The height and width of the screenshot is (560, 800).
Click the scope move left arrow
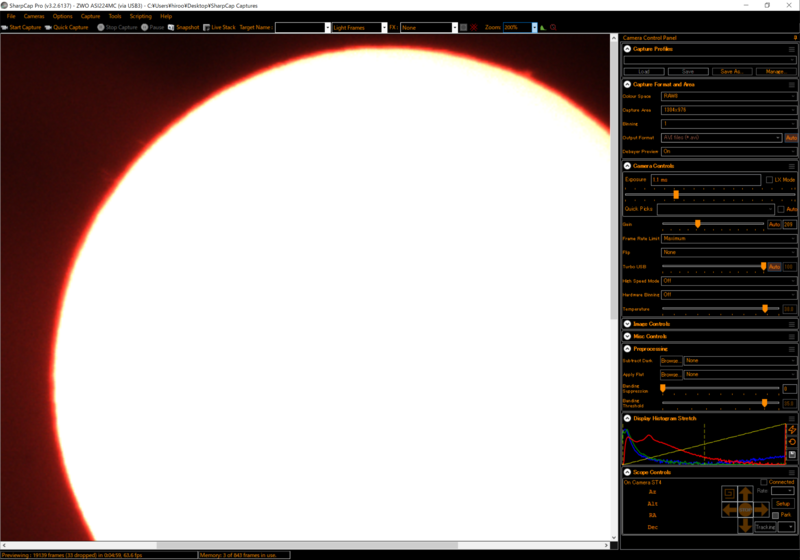tap(730, 510)
